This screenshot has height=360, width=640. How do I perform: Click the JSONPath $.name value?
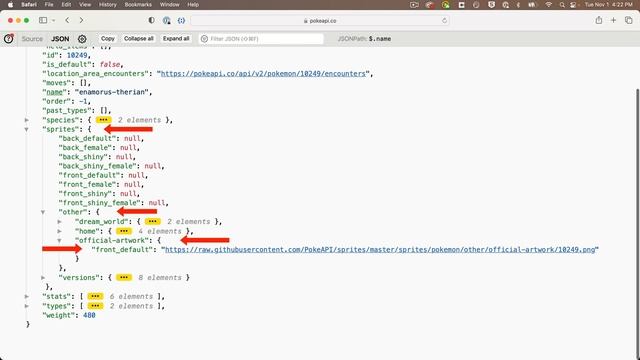point(380,39)
